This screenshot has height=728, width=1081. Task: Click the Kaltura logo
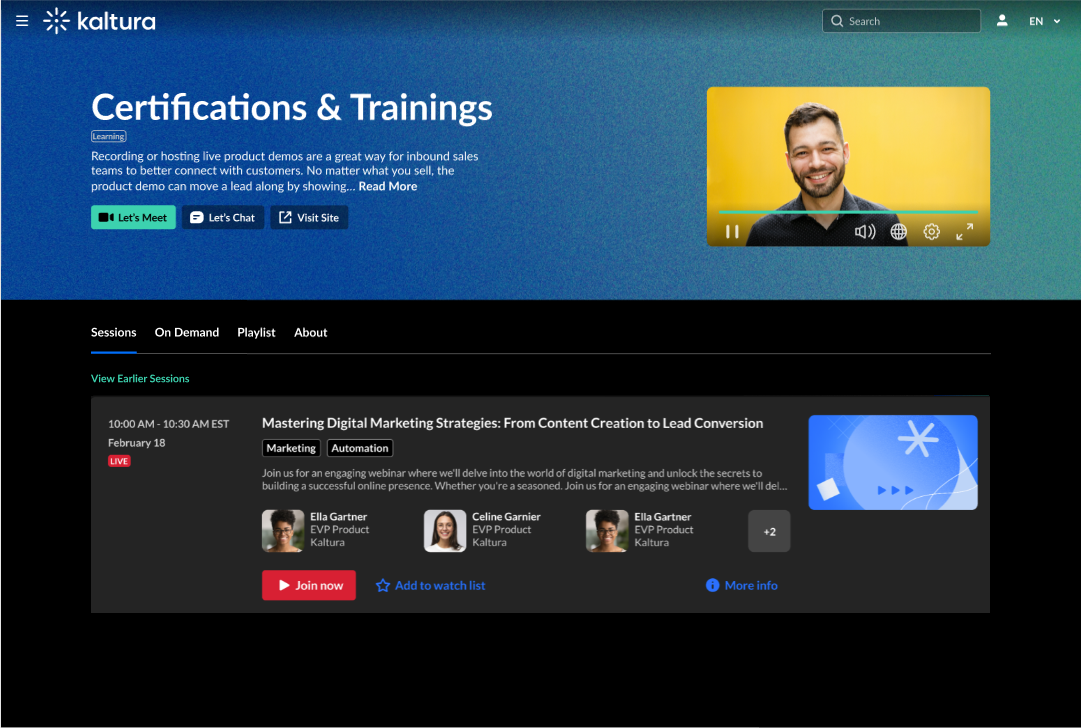pyautogui.click(x=99, y=21)
